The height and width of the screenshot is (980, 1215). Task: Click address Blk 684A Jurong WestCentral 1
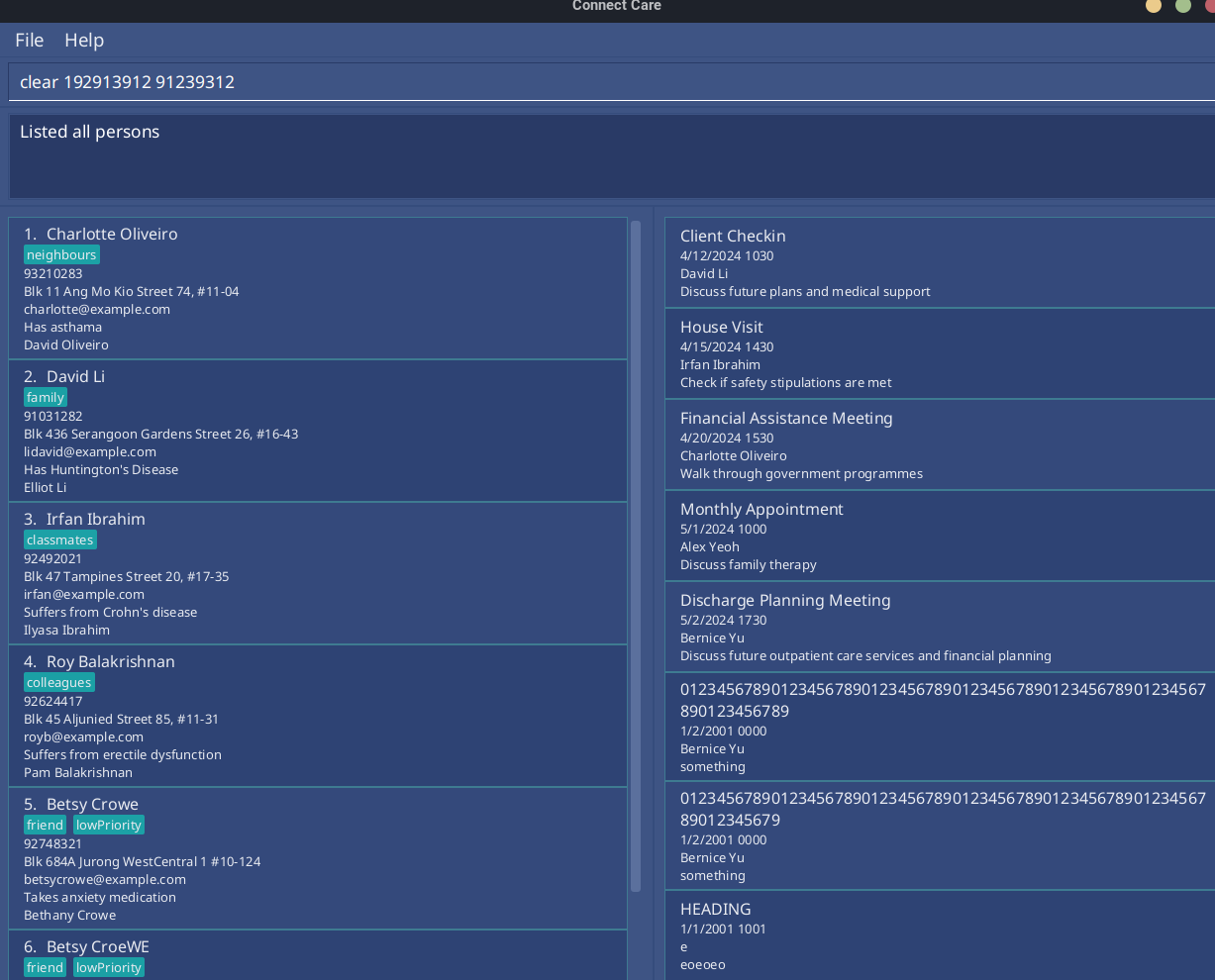pyautogui.click(x=142, y=861)
